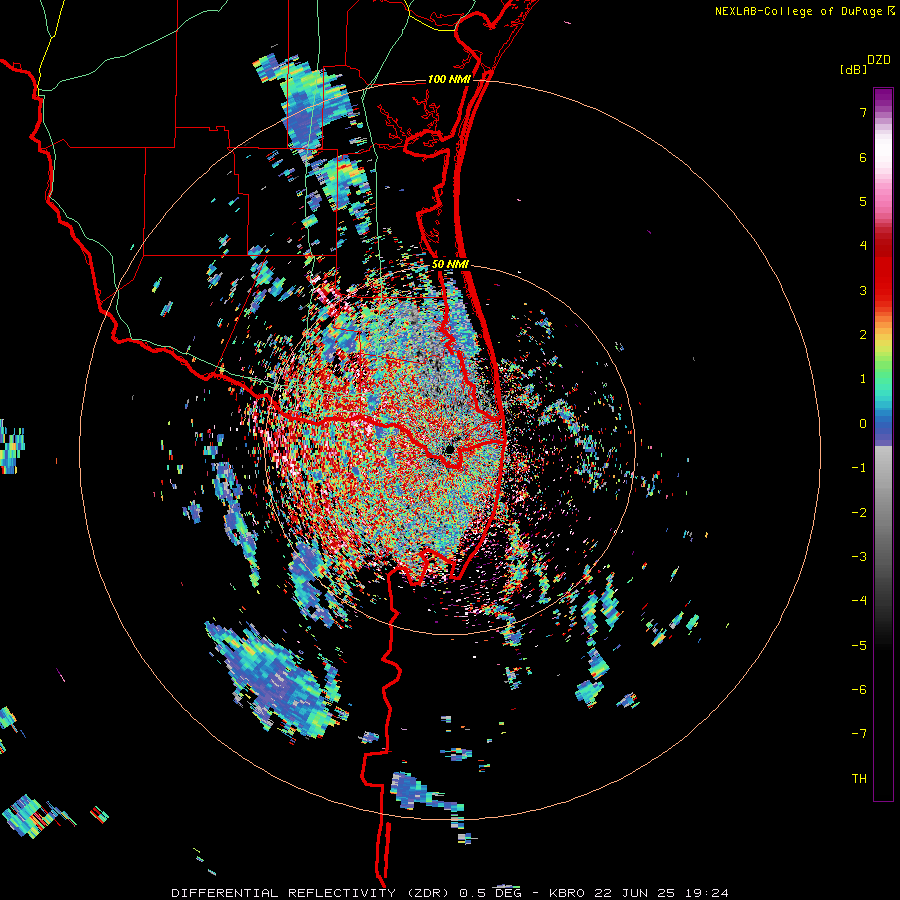Click the [dB] unit label
The height and width of the screenshot is (900, 900).
click(x=854, y=69)
